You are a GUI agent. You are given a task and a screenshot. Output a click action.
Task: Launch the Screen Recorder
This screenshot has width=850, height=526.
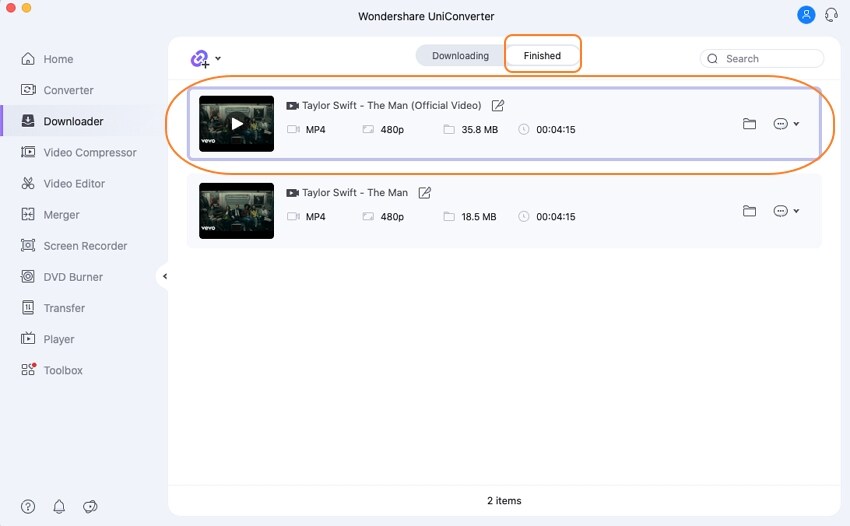[x=74, y=246]
